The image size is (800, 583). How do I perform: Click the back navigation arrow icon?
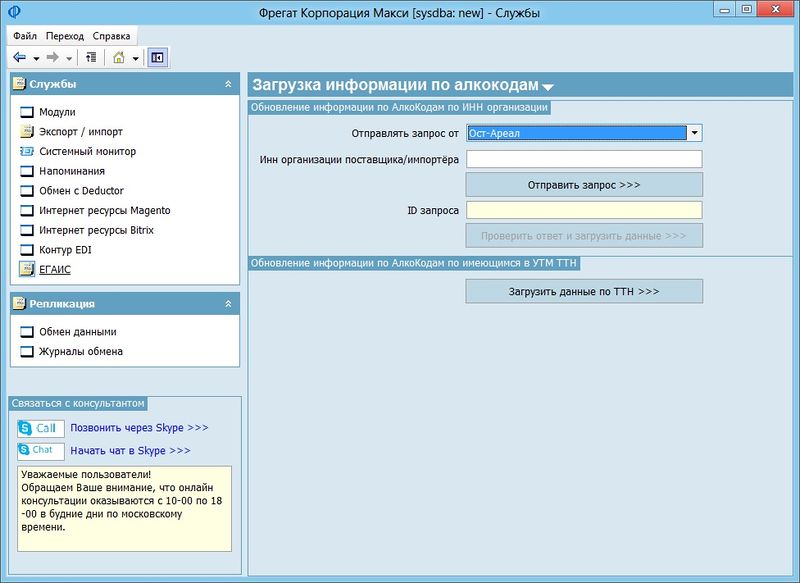pos(19,58)
